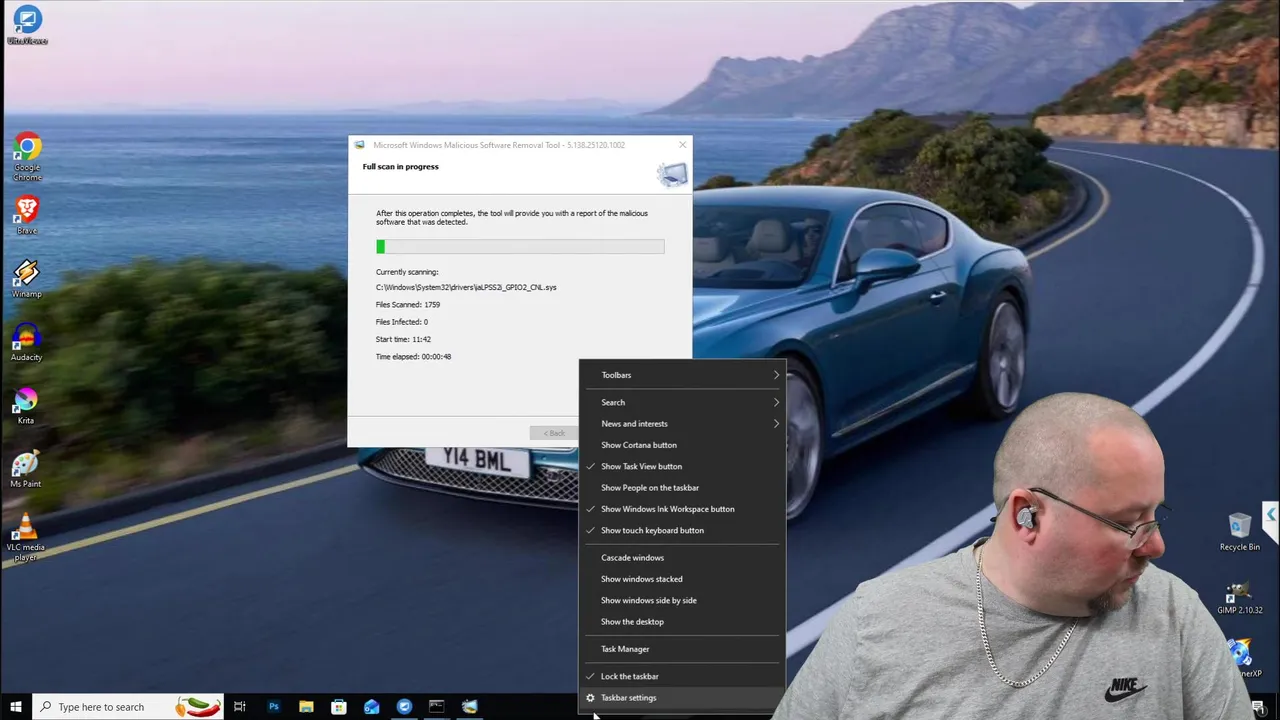
Task: Select the Winamp desktop icon
Action: 27,279
